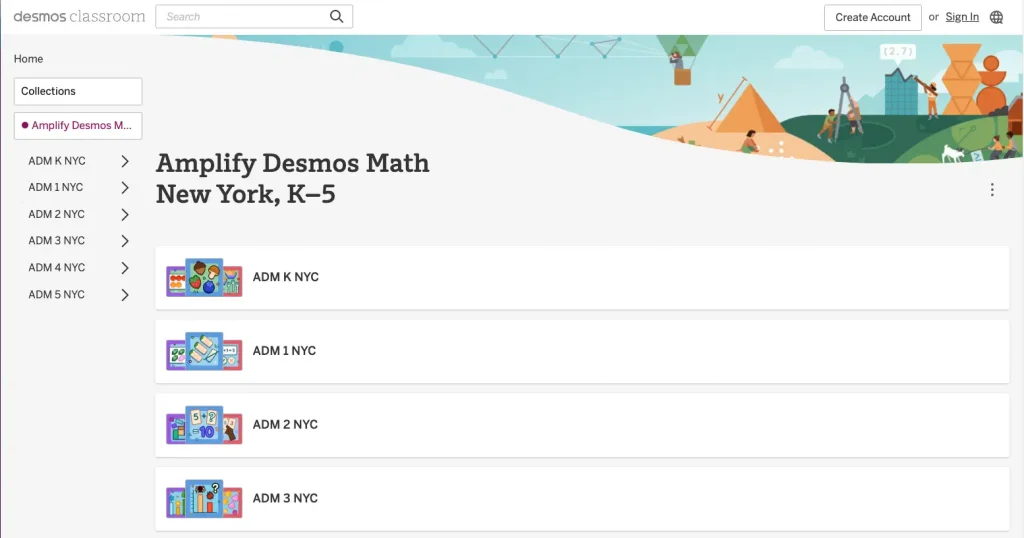1024x538 pixels.
Task: Click the desmos classroom logo
Action: pyautogui.click(x=79, y=16)
